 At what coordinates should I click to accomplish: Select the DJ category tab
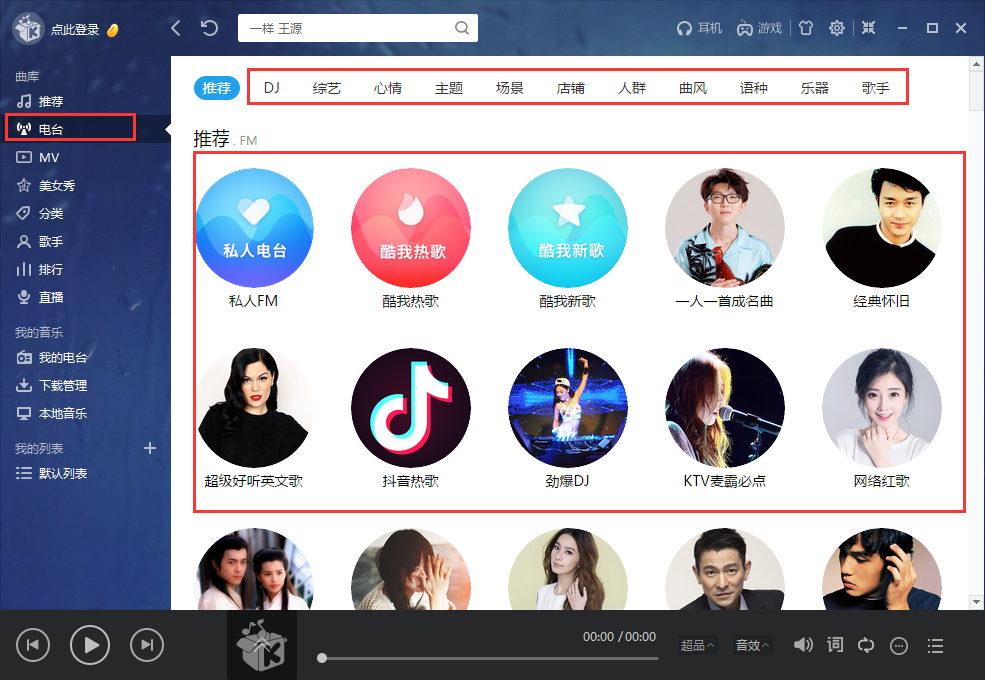coord(270,87)
